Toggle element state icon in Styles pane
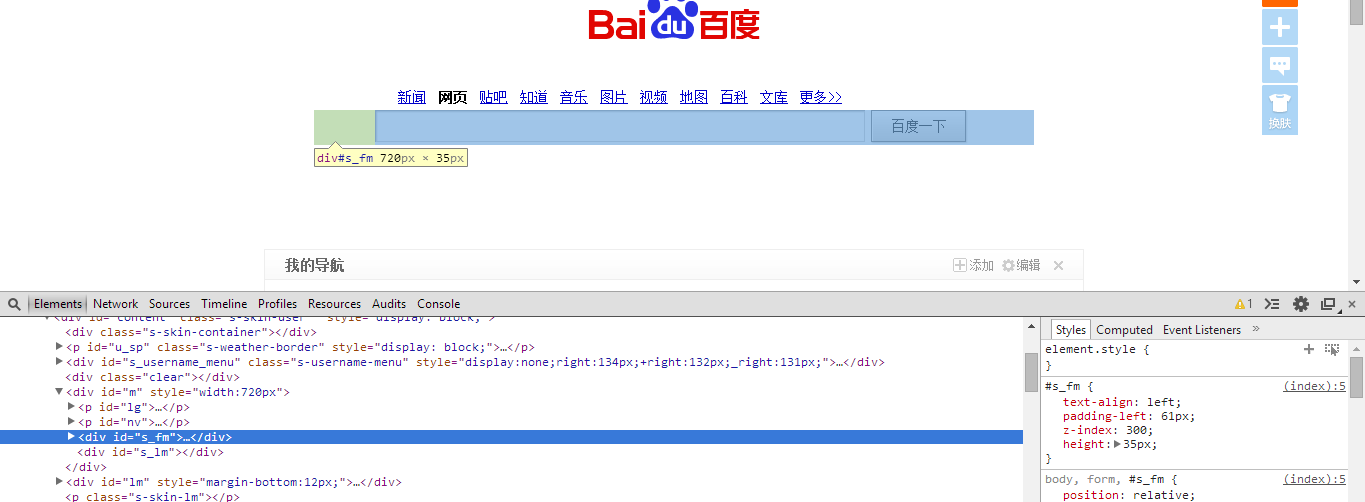This screenshot has height=502, width=1365. click(1332, 349)
